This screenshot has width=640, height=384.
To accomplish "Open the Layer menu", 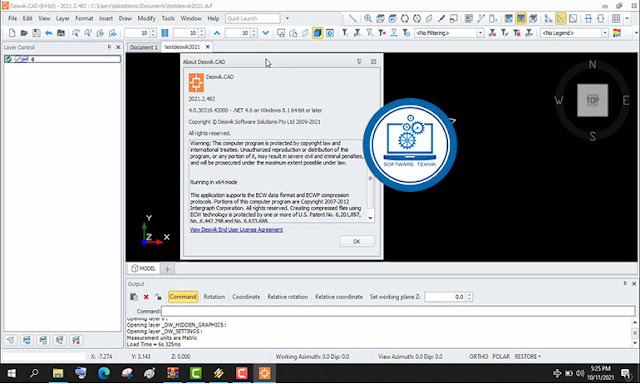I will 62,18.
